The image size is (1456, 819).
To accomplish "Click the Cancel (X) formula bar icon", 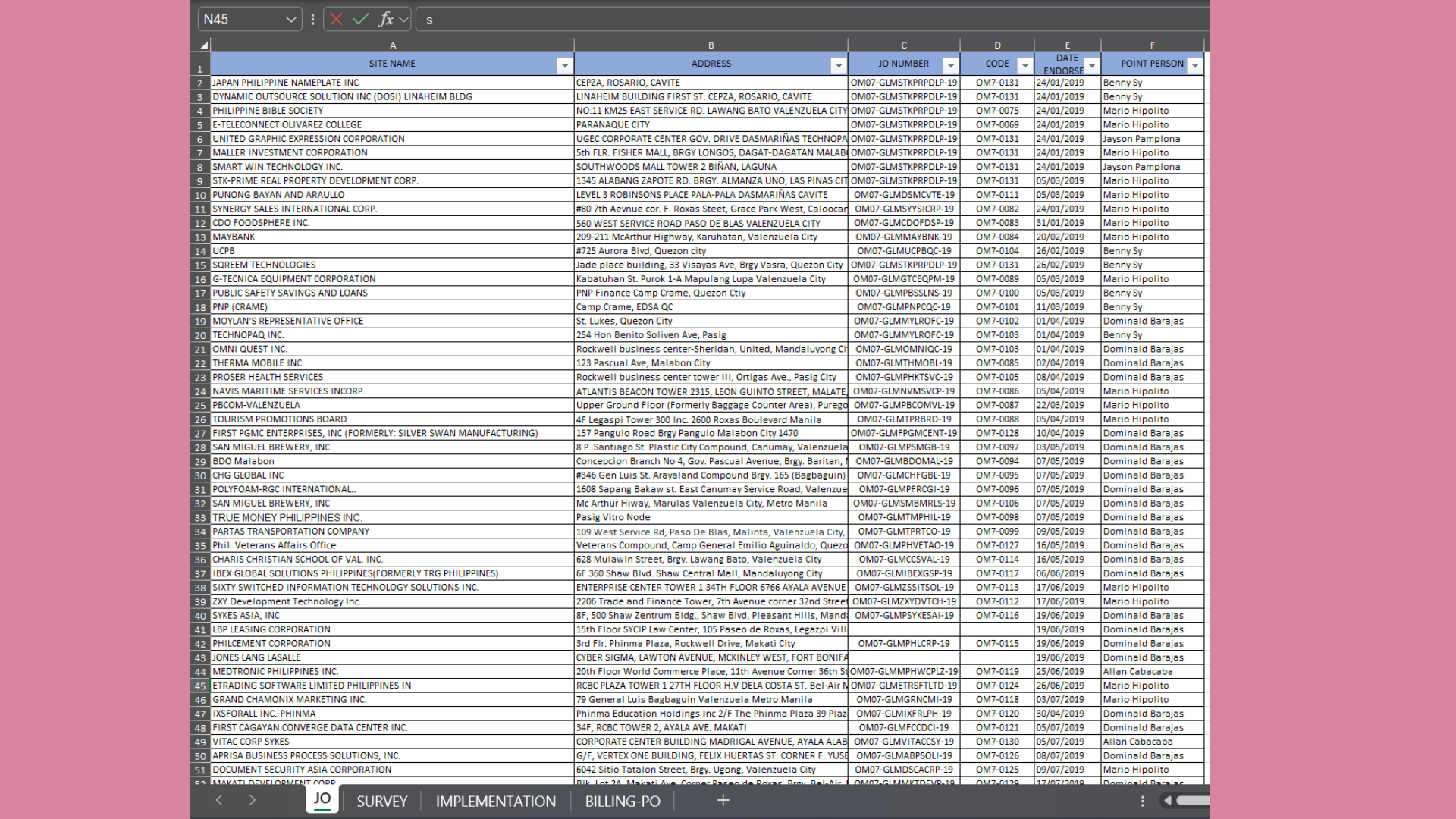I will (x=336, y=20).
